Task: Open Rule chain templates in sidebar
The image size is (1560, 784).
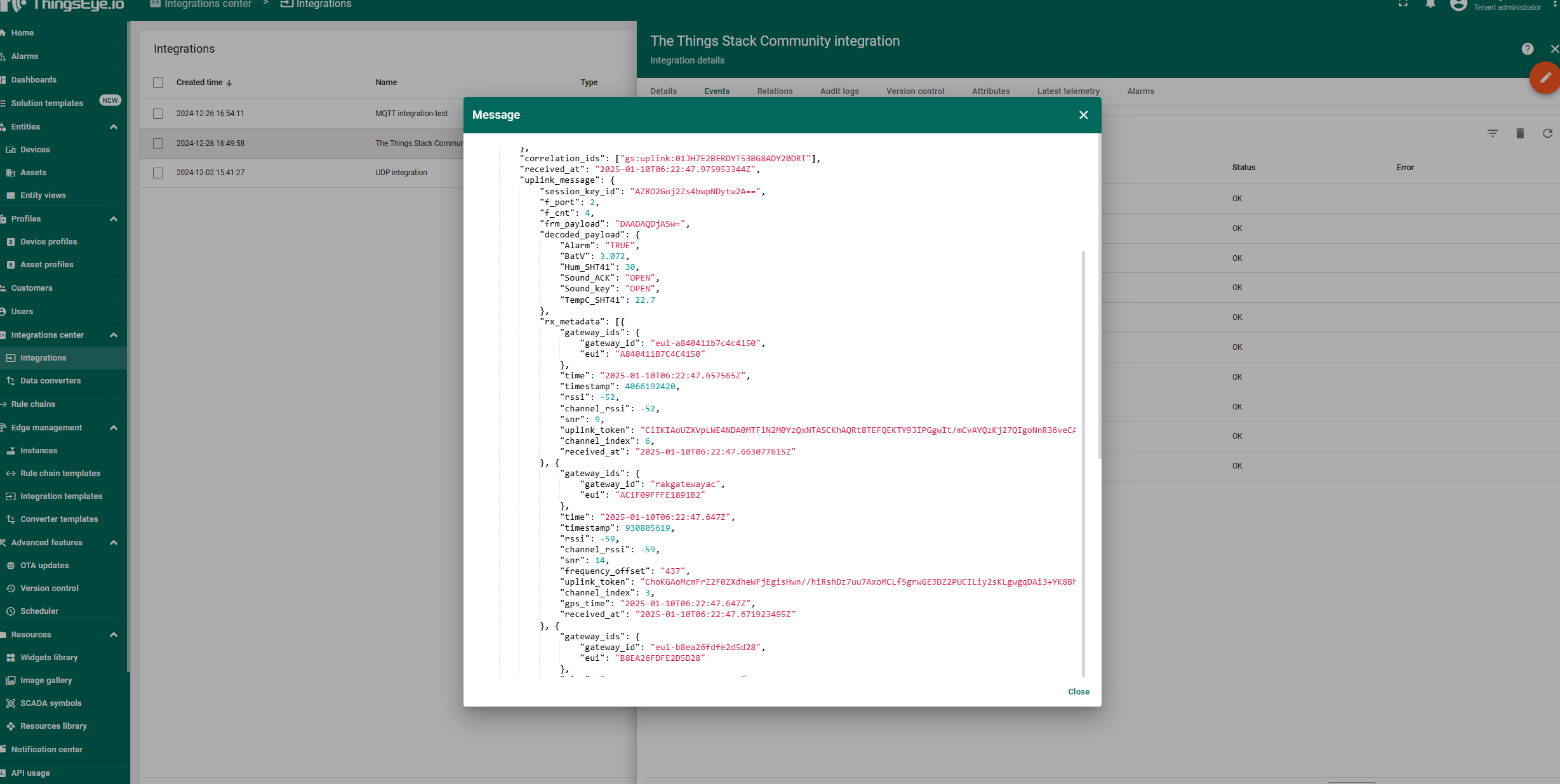Action: (60, 474)
